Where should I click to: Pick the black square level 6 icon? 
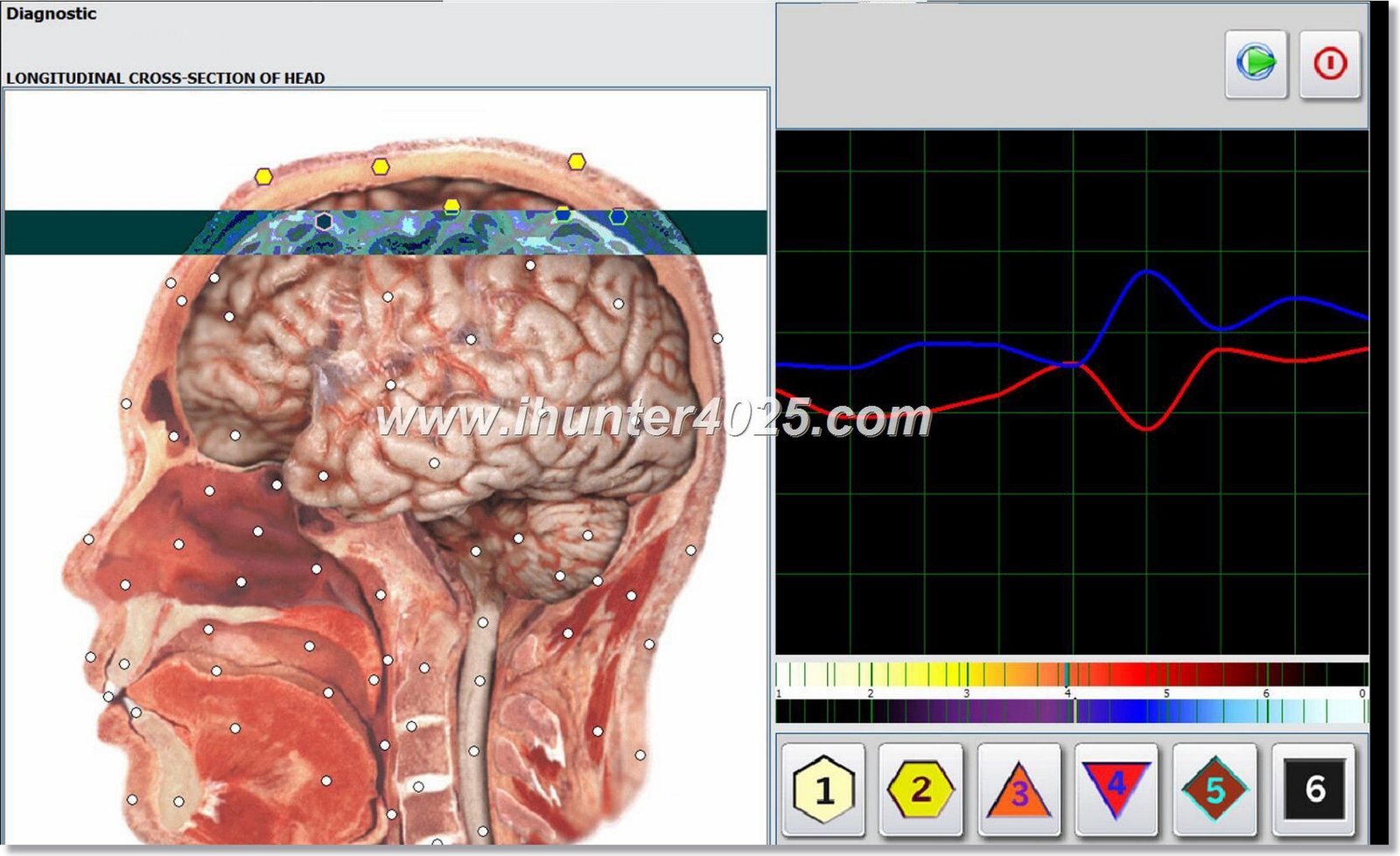coord(1312,789)
